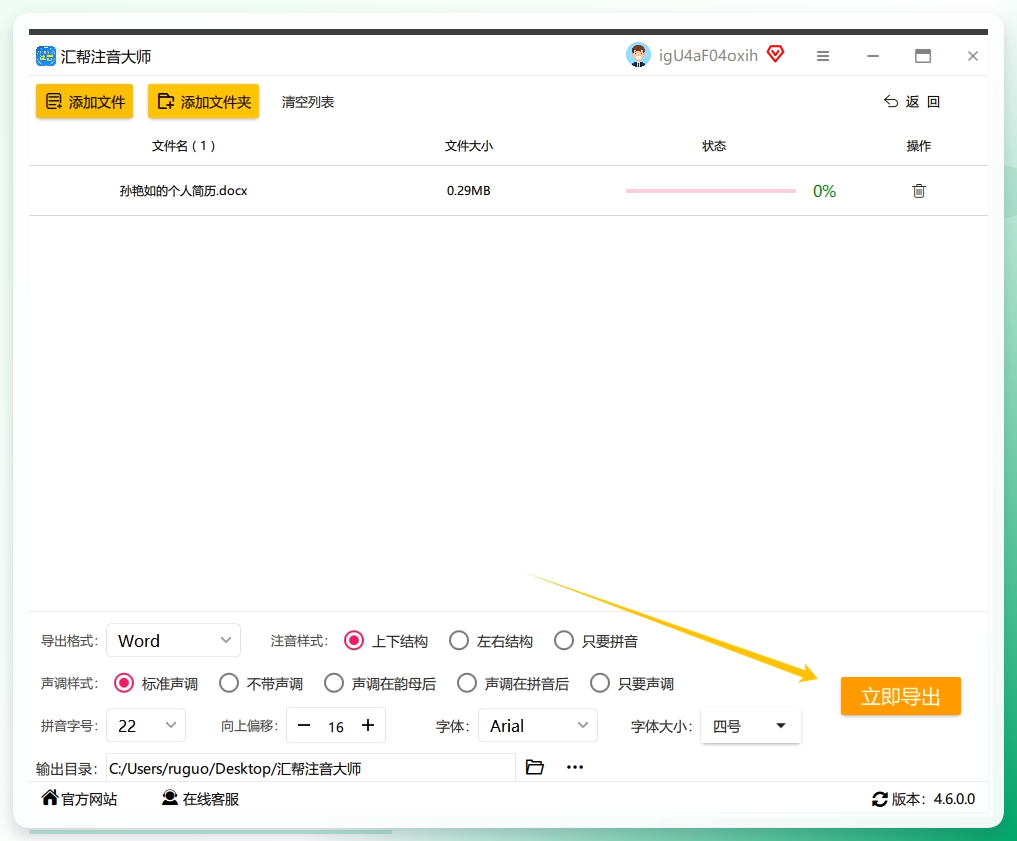This screenshot has height=841, width=1017.
Task: Open the 字体 Arial dropdown
Action: click(538, 726)
